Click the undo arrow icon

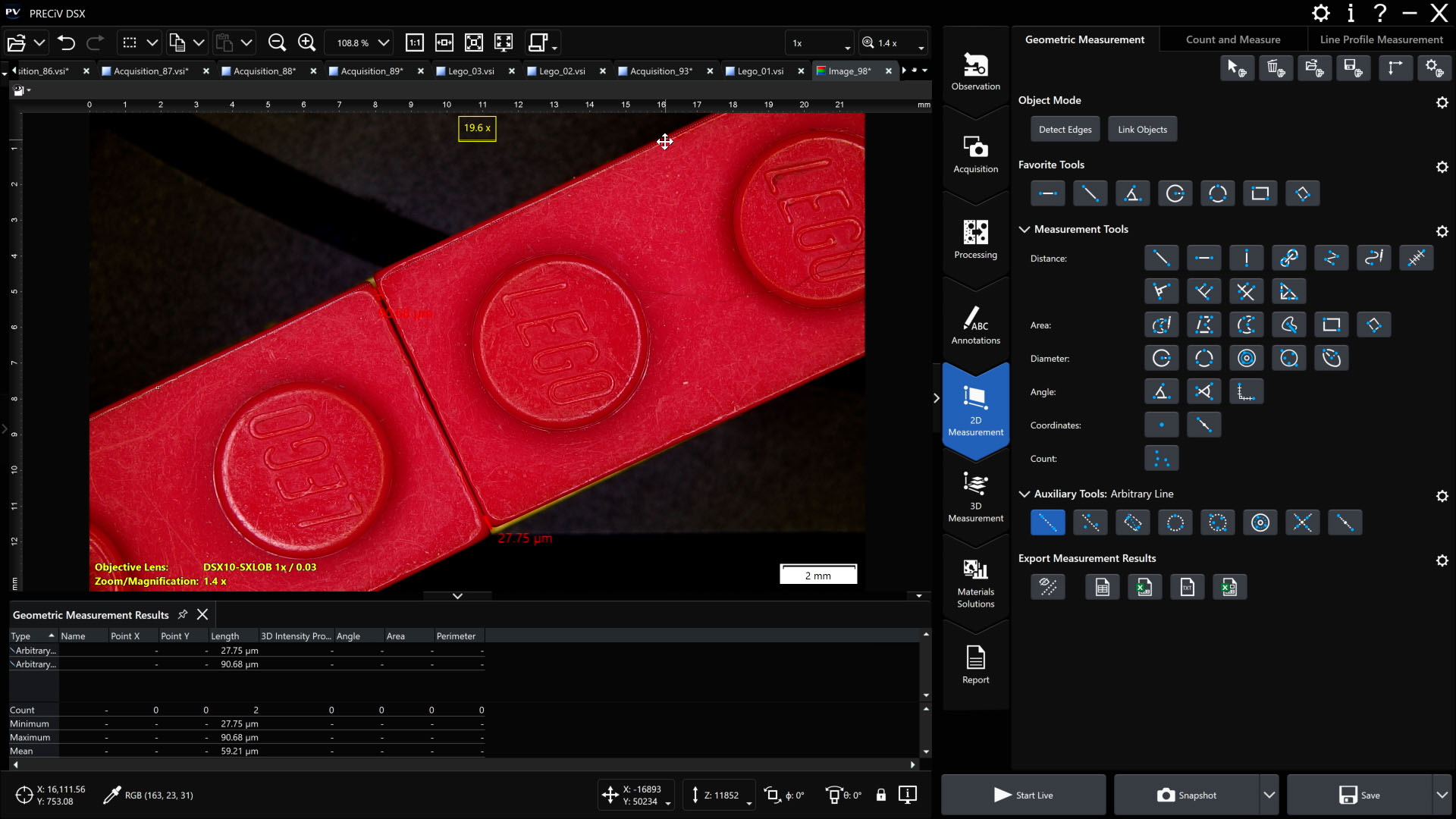(67, 43)
